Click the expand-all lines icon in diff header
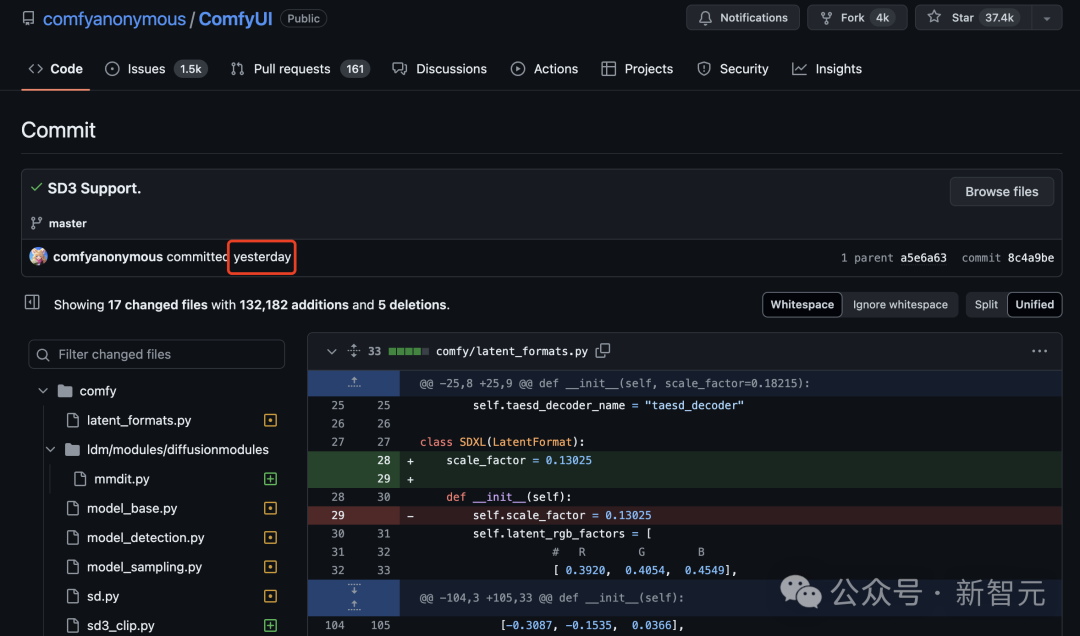 coord(353,351)
